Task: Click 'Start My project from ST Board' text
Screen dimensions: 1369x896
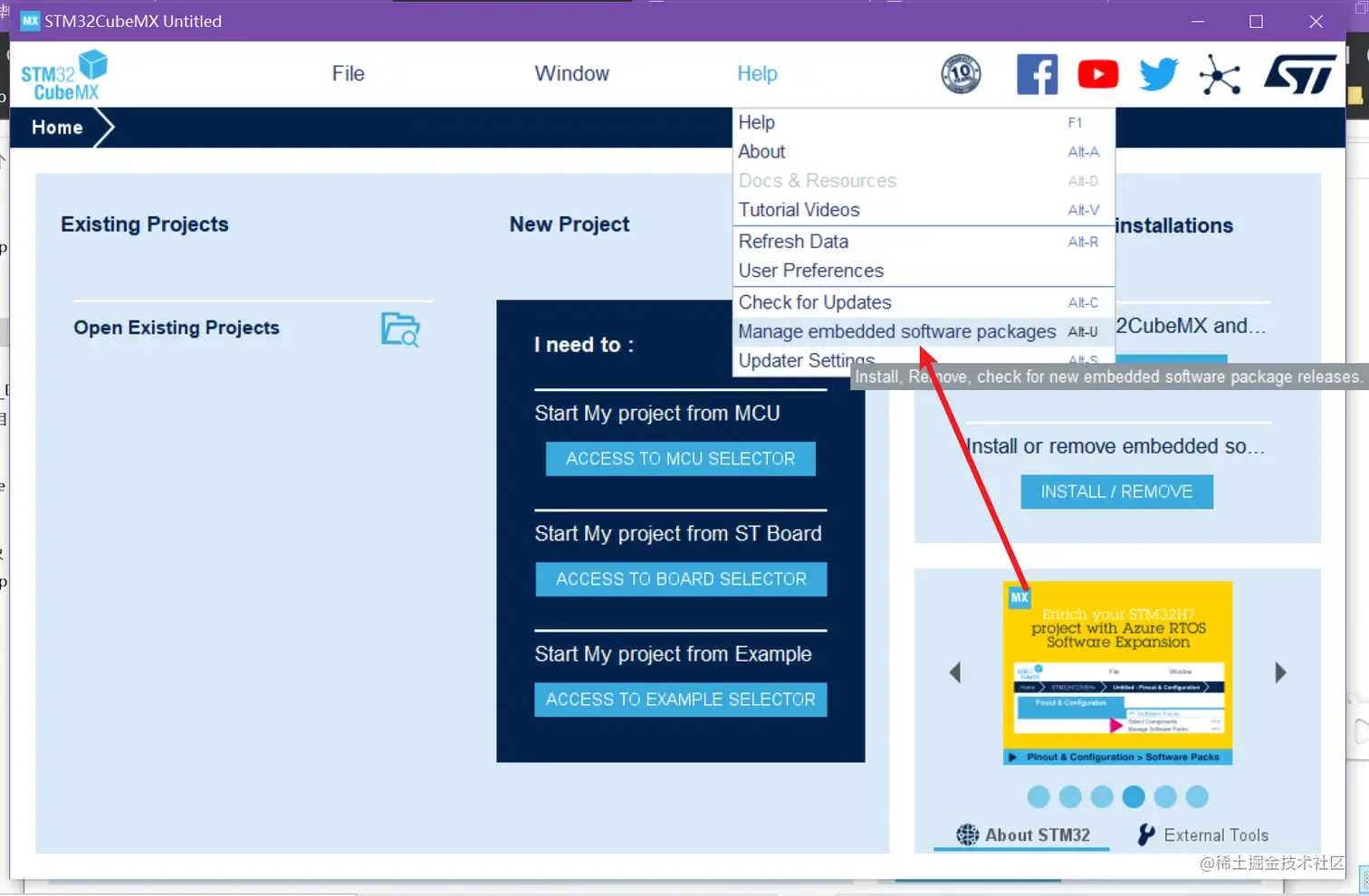Action: pyautogui.click(x=678, y=534)
